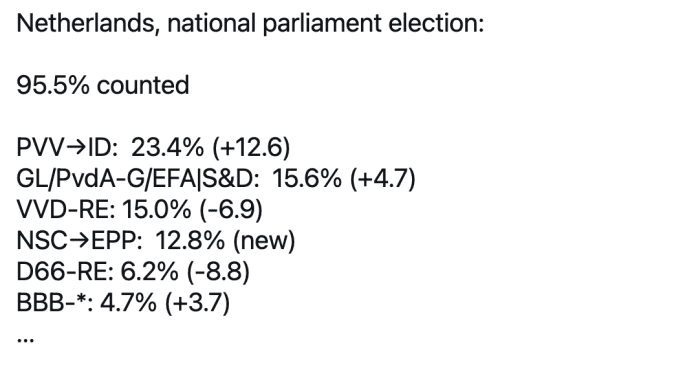Select the D66-RE party label
The width and height of the screenshot is (696, 385).
pos(65,271)
